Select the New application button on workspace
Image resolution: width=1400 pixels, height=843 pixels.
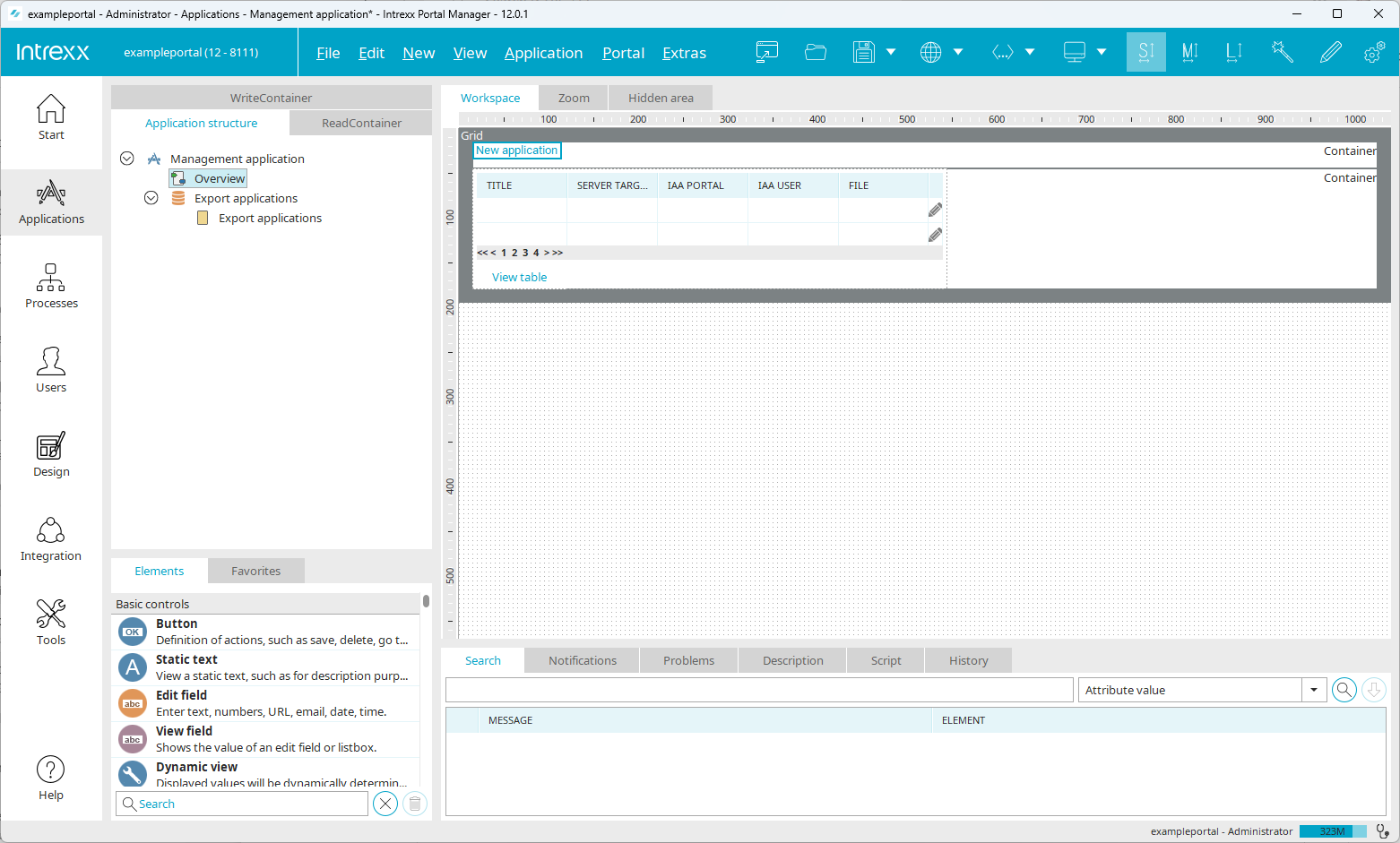point(517,151)
